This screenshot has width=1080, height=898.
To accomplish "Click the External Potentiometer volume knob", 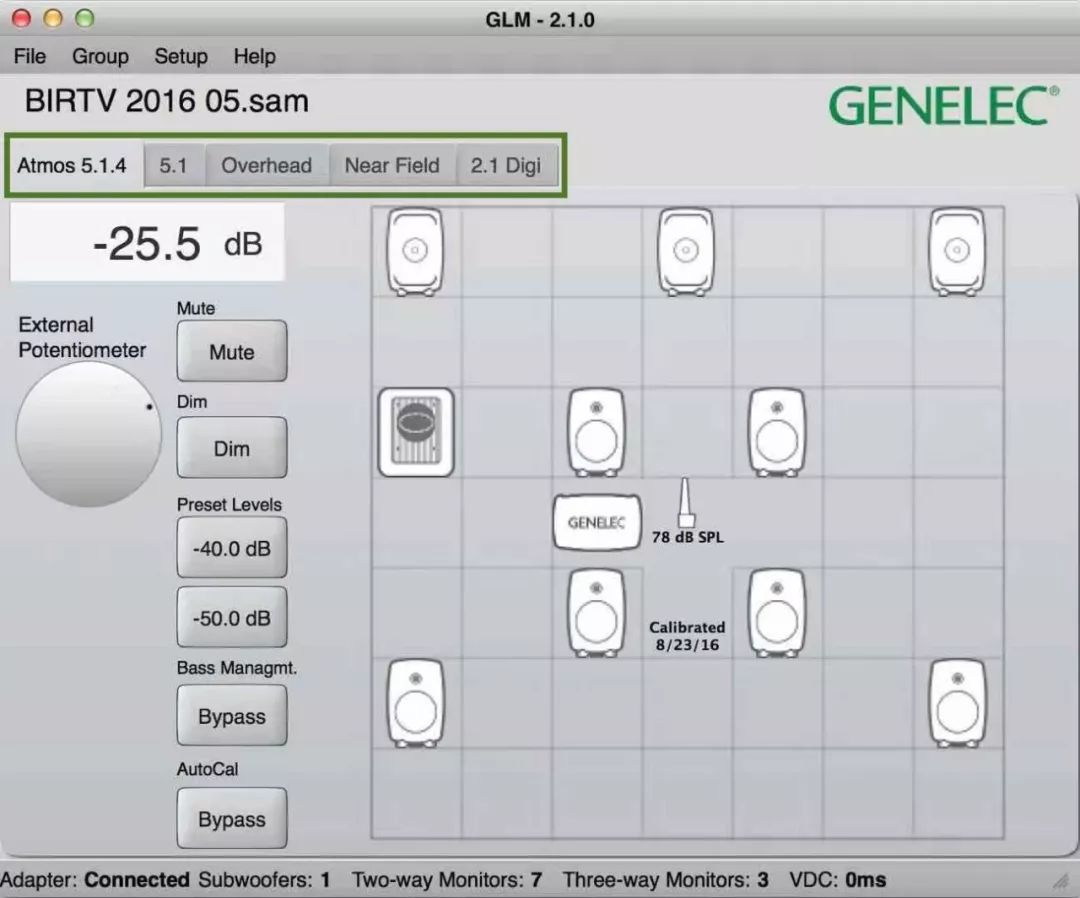I will click(x=89, y=434).
